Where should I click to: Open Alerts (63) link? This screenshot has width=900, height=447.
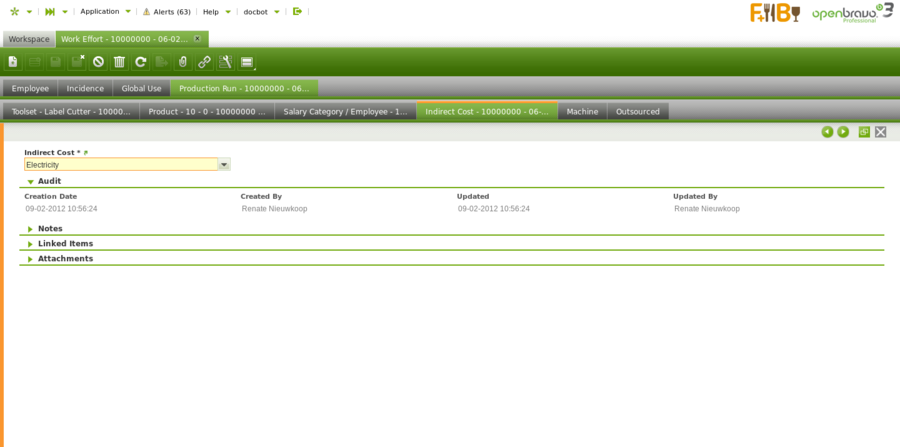166,11
